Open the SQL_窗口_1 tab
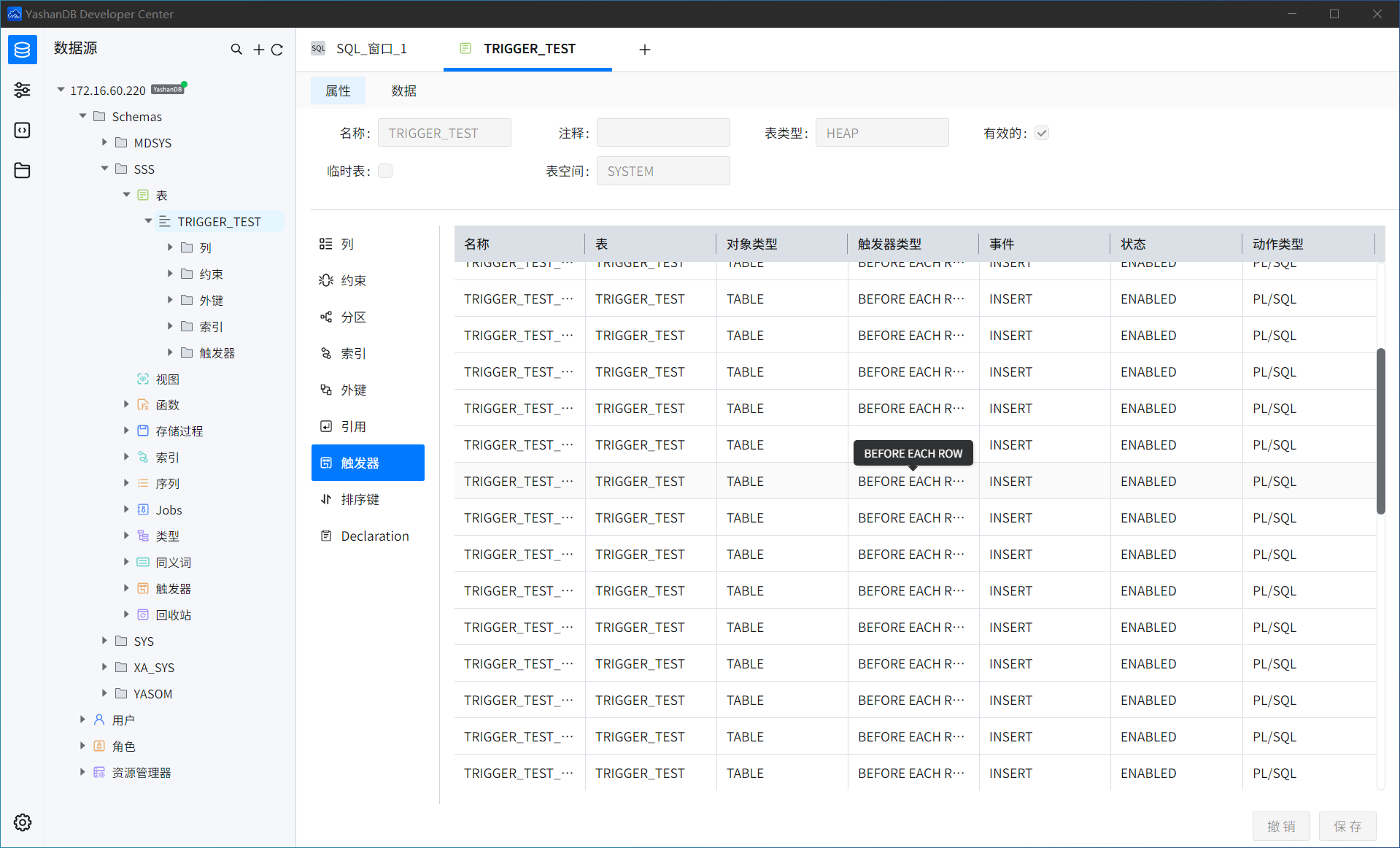The image size is (1400, 848). pos(371,48)
